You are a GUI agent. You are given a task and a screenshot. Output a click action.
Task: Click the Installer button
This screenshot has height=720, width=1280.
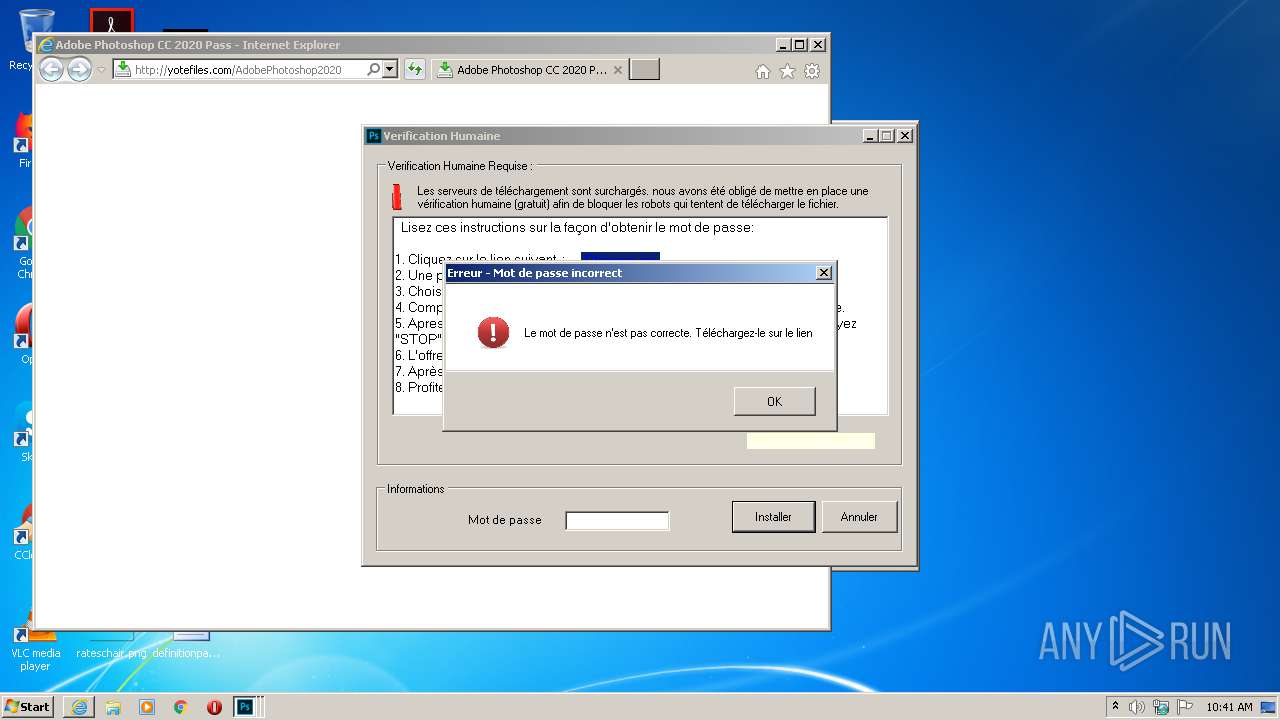point(773,517)
